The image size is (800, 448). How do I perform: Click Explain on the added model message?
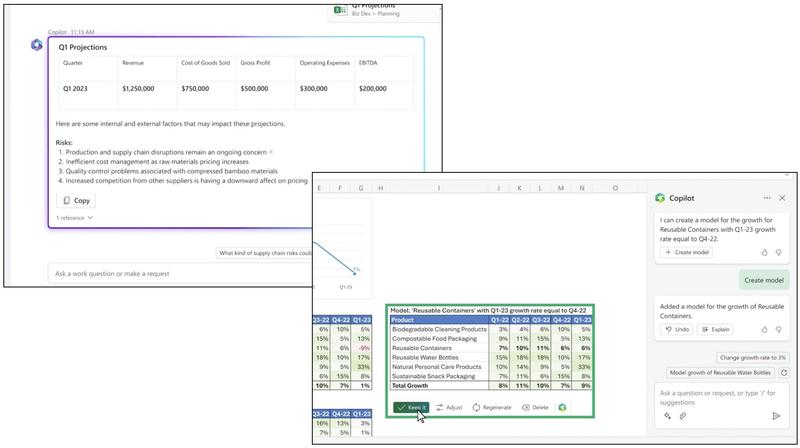pos(715,330)
